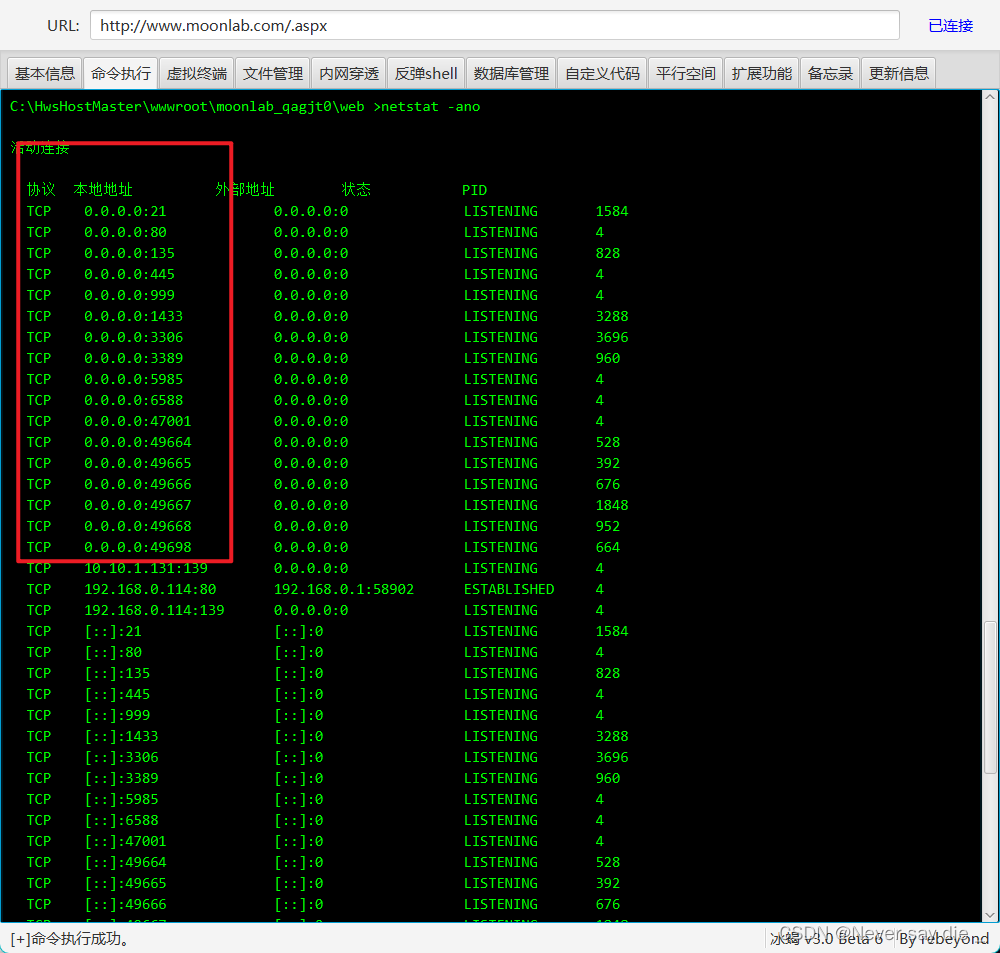
Task: Click local address 0.0.0.0:49664
Action: point(138,443)
